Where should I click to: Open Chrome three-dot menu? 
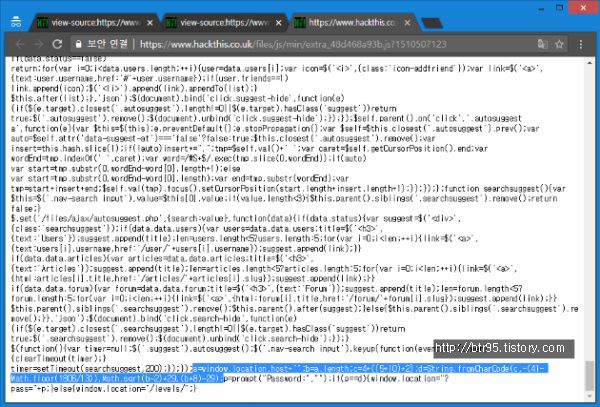(581, 44)
